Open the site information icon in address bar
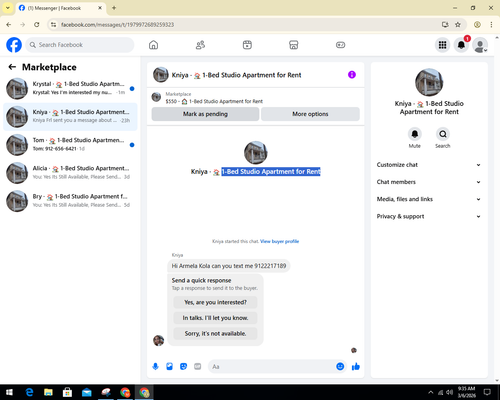Screen dimensions: 500x400 pyautogui.click(x=53, y=25)
